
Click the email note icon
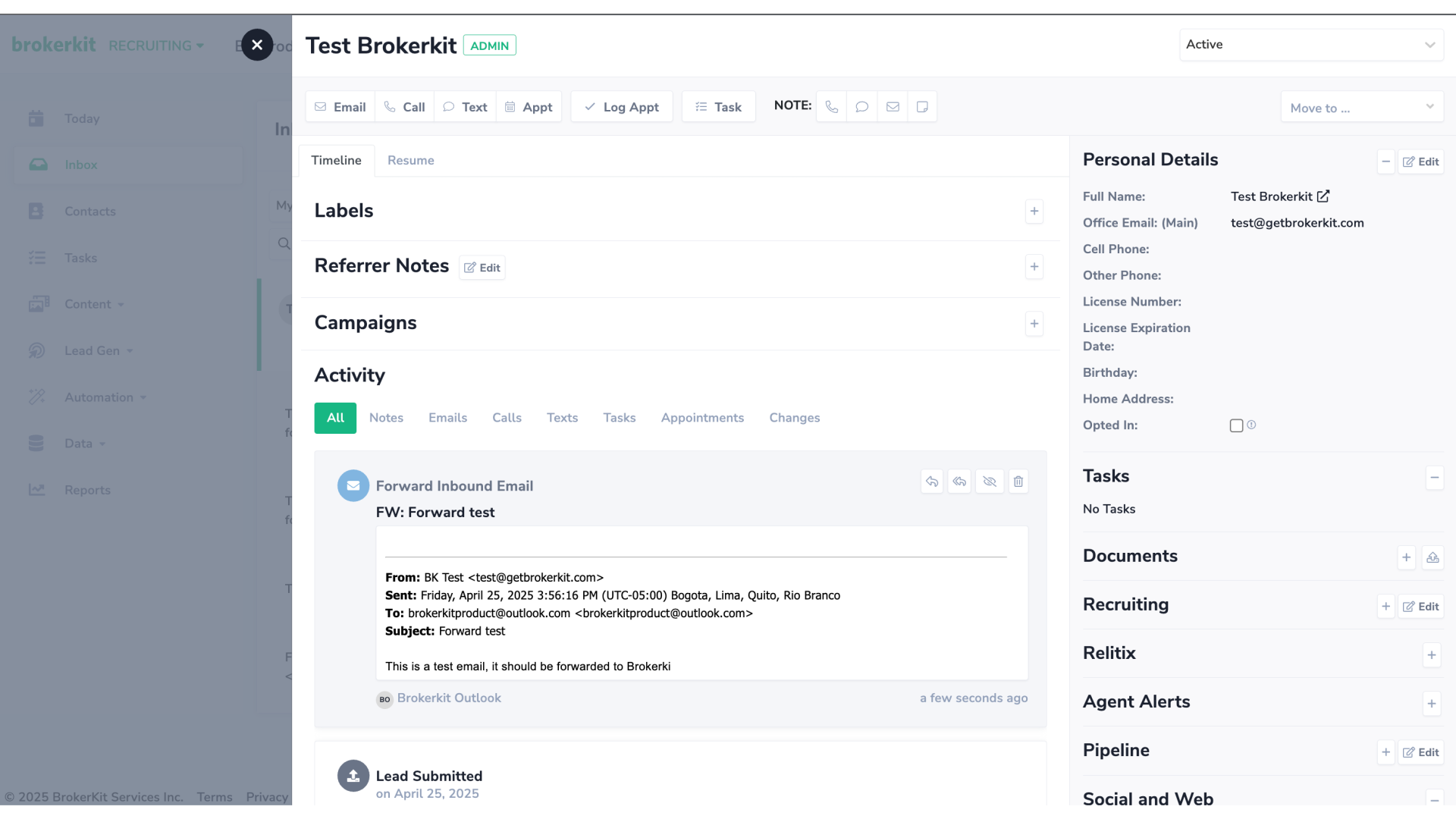pyautogui.click(x=893, y=107)
